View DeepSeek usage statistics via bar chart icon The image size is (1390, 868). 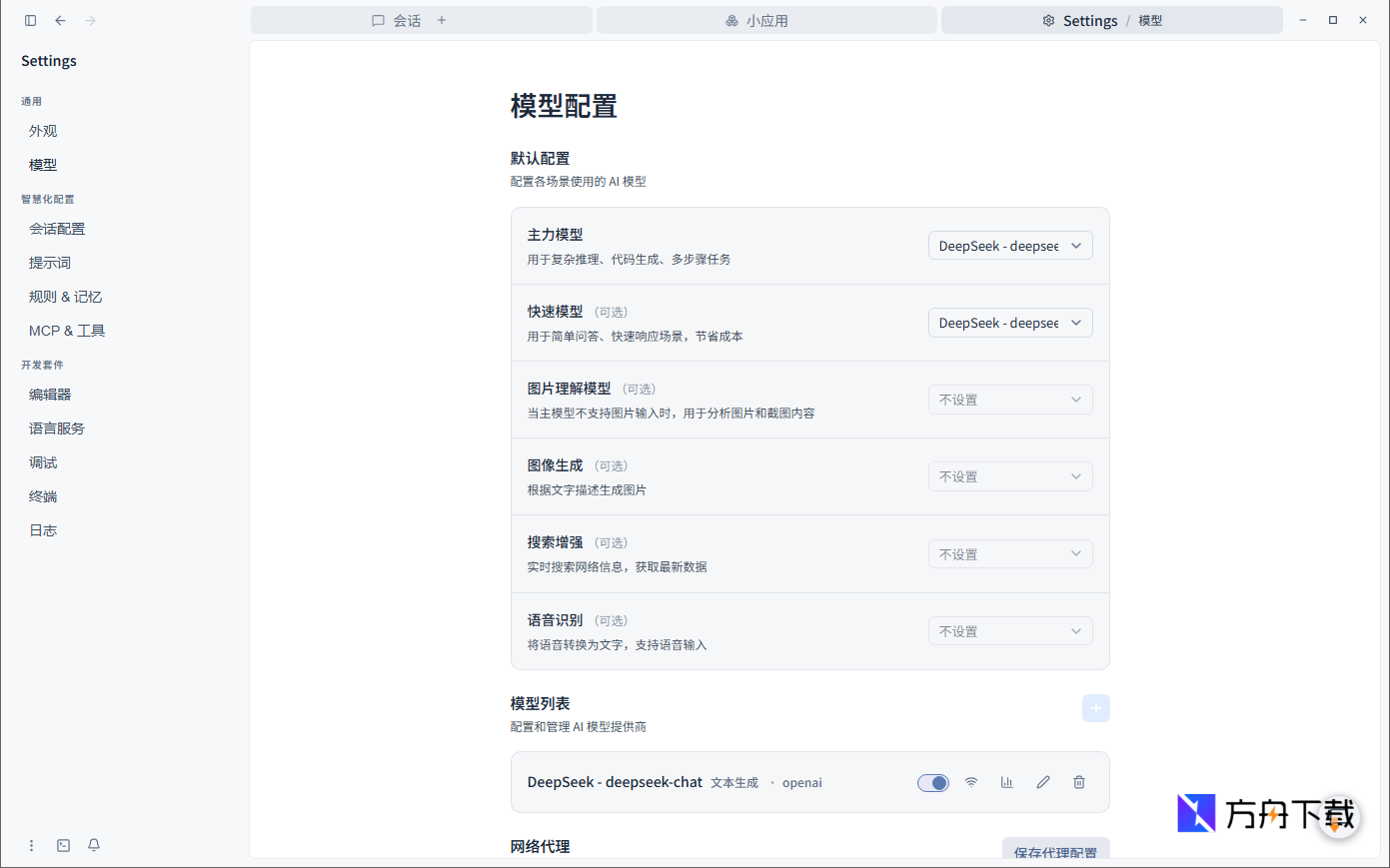(1006, 782)
